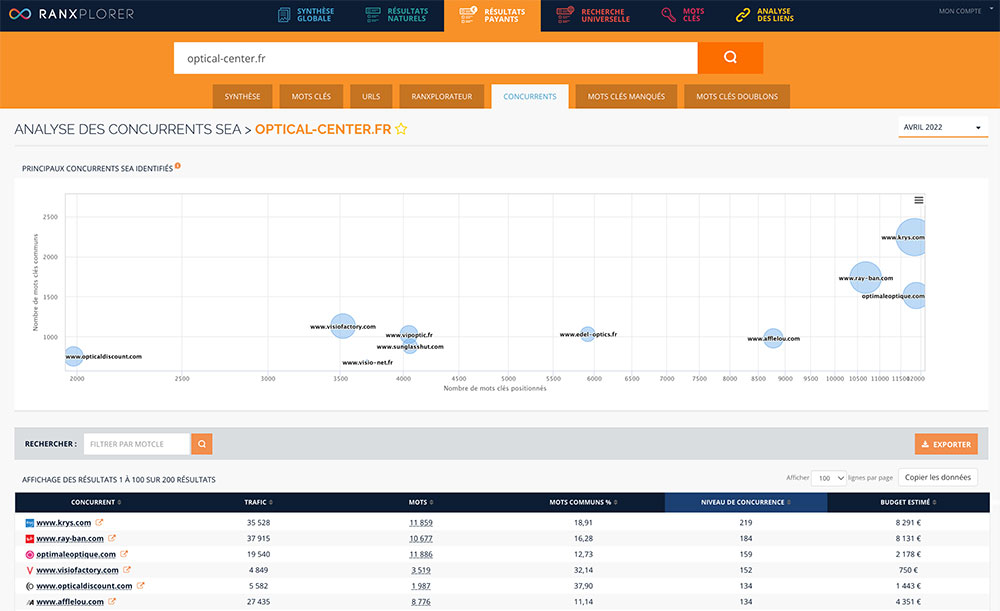Click the www.krys.com bubble in chart

click(912, 237)
